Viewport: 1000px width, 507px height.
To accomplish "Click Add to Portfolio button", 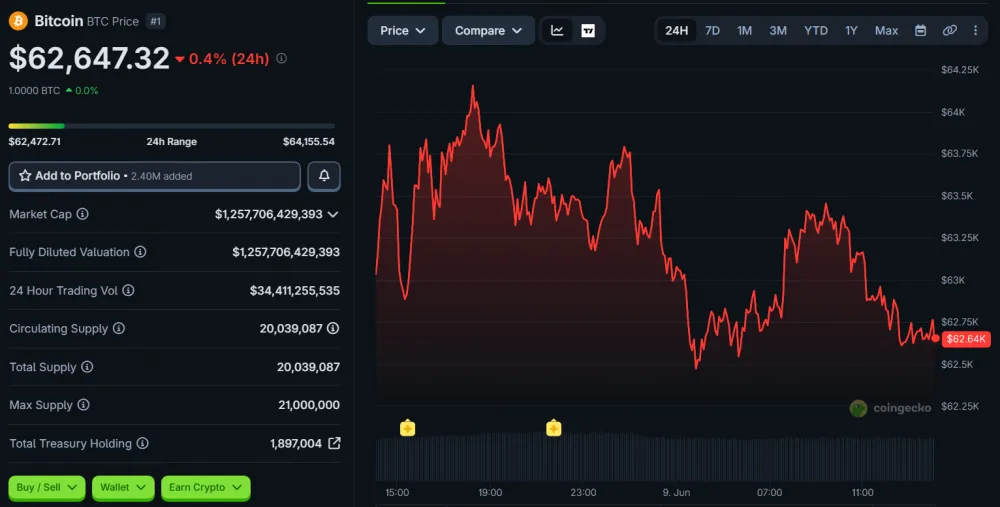I will coord(154,176).
